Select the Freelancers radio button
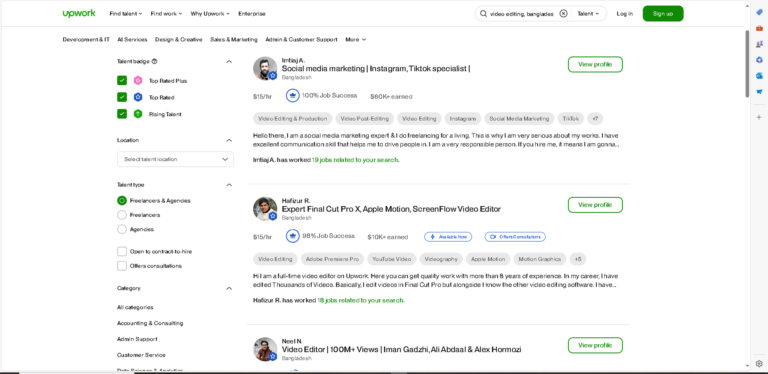Screen dimensions: 768x374 click(122, 215)
